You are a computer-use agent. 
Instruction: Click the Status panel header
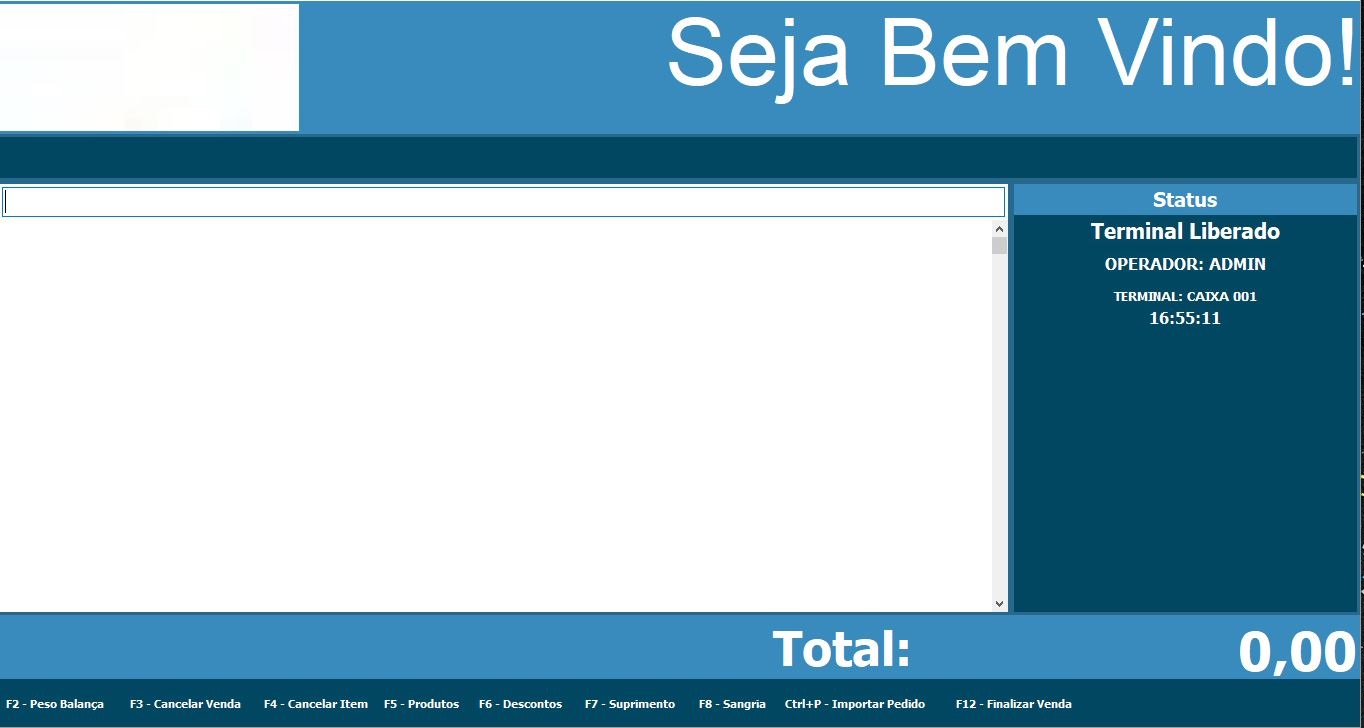[x=1185, y=200]
